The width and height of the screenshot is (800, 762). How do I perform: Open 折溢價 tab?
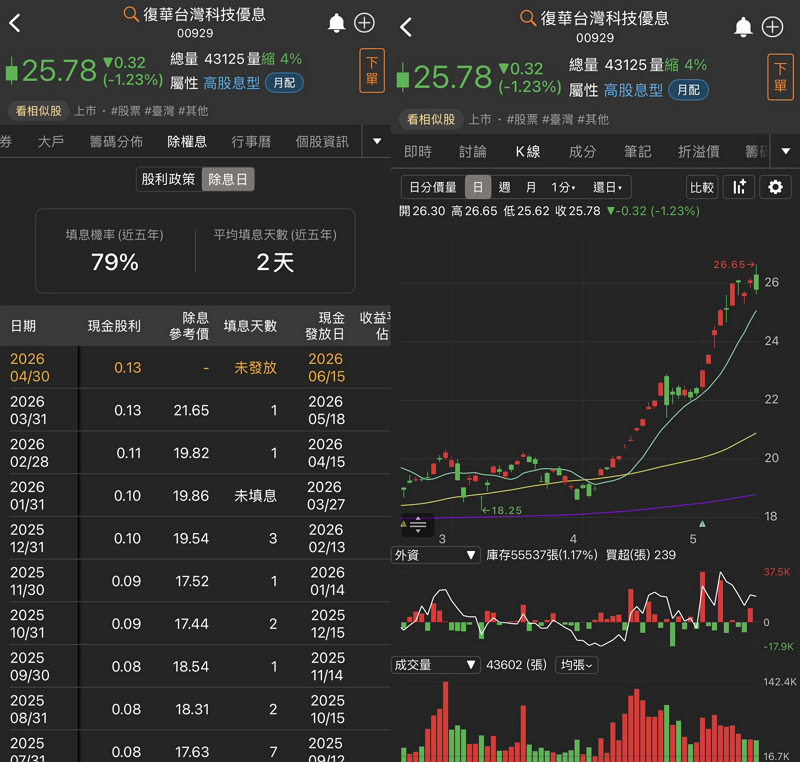tap(698, 151)
